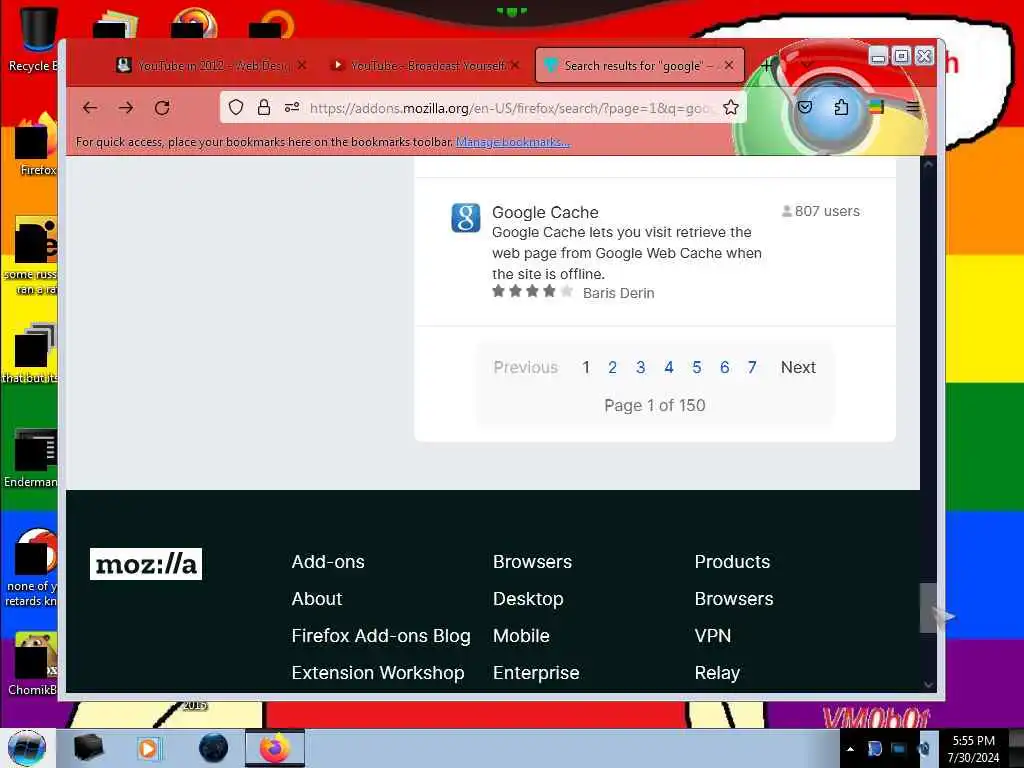Click the Firefox taskbar button
This screenshot has height=768, width=1024.
(274, 748)
